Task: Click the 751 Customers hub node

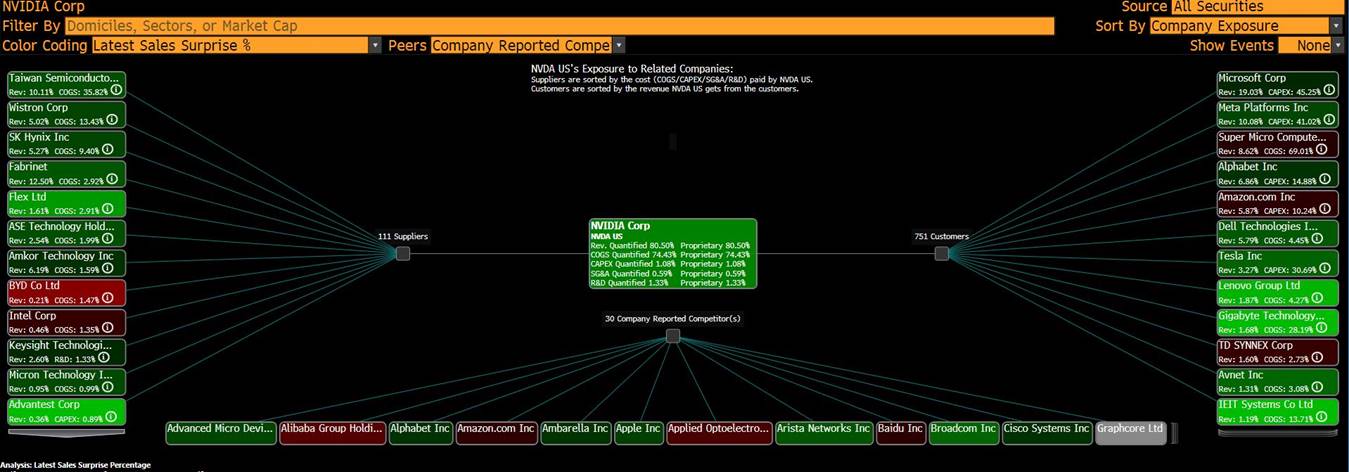Action: tap(941, 254)
